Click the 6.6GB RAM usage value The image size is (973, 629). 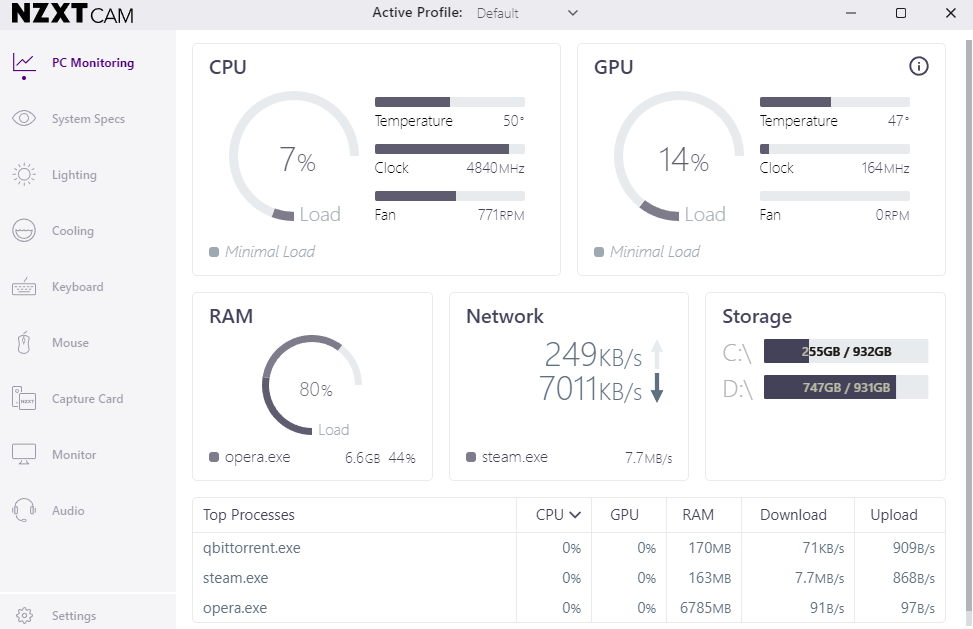click(x=362, y=458)
